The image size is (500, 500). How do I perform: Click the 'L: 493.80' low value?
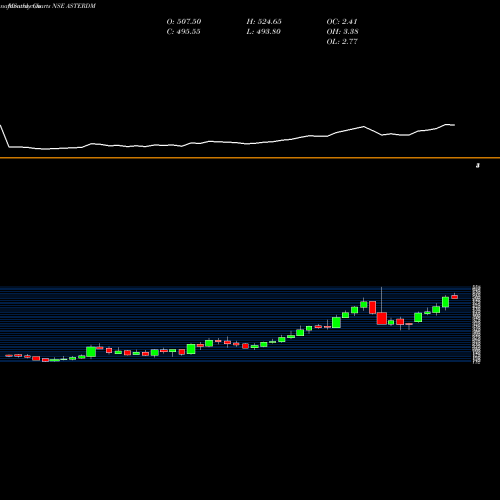coord(263,32)
